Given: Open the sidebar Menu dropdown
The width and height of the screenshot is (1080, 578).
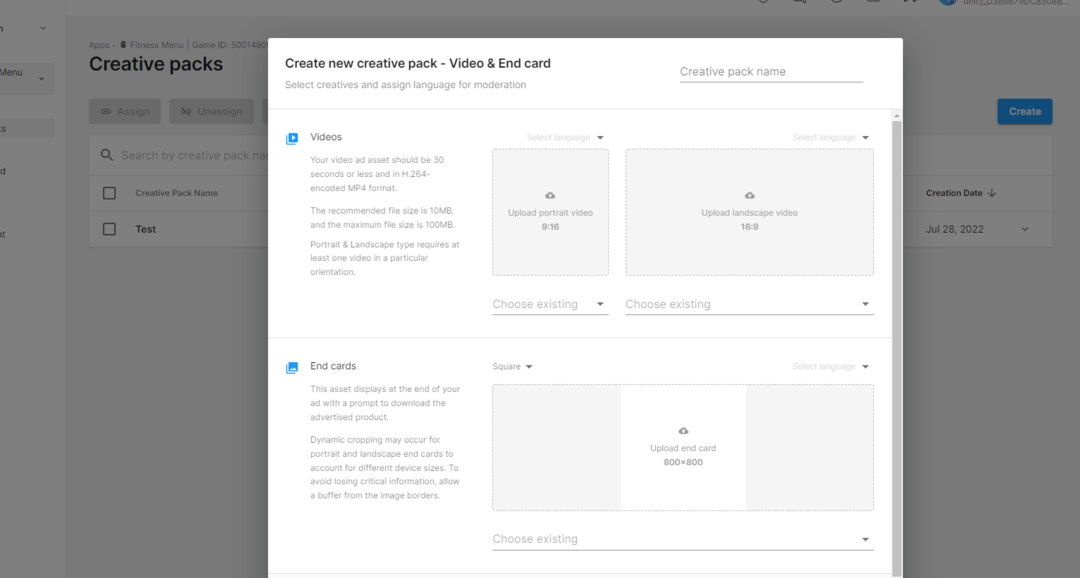Looking at the screenshot, I should point(26,79).
